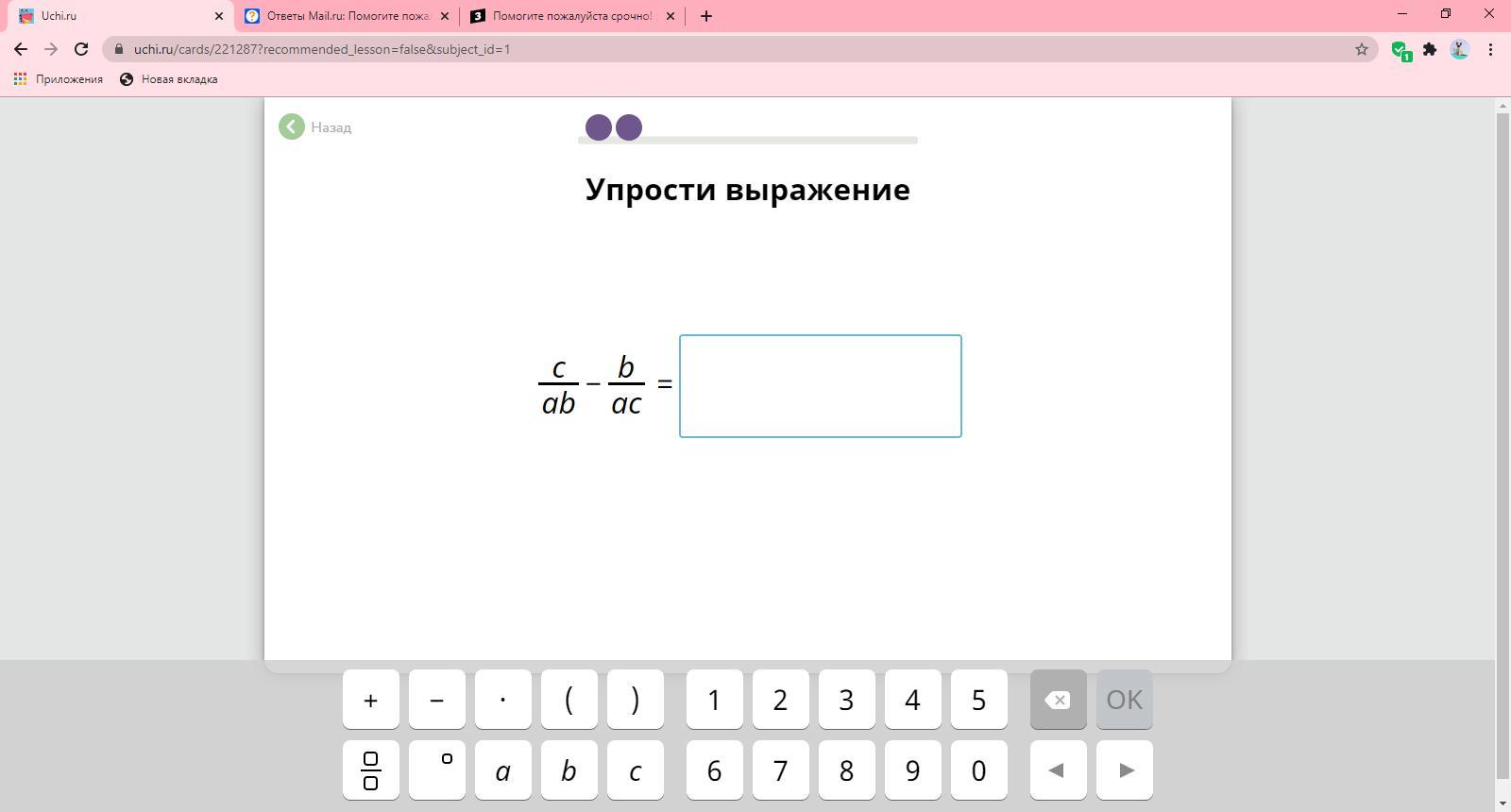Screen dimensions: 1511x812
Task: Tap the digit 7 key
Action: click(x=781, y=770)
